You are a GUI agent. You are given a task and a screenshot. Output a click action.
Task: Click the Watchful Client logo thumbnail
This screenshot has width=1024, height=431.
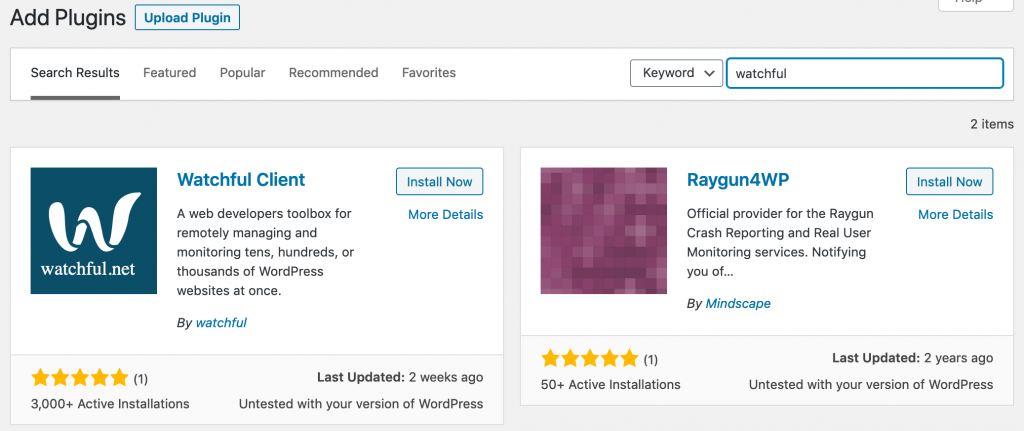click(94, 231)
